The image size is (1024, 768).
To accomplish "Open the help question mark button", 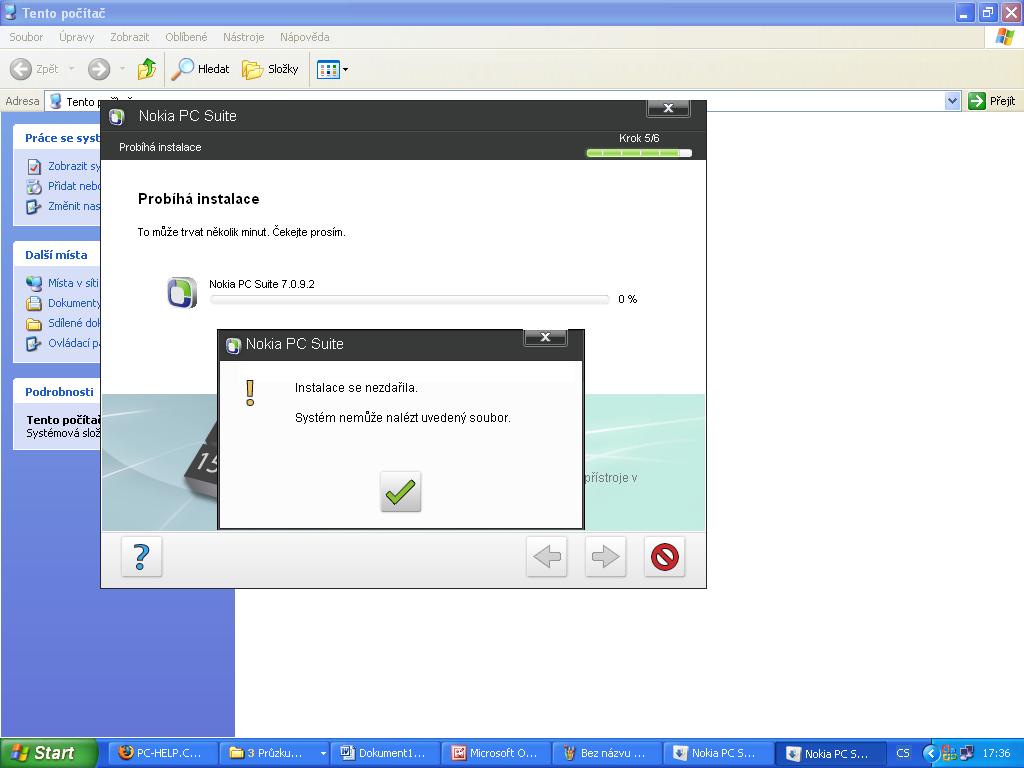I will coord(142,557).
